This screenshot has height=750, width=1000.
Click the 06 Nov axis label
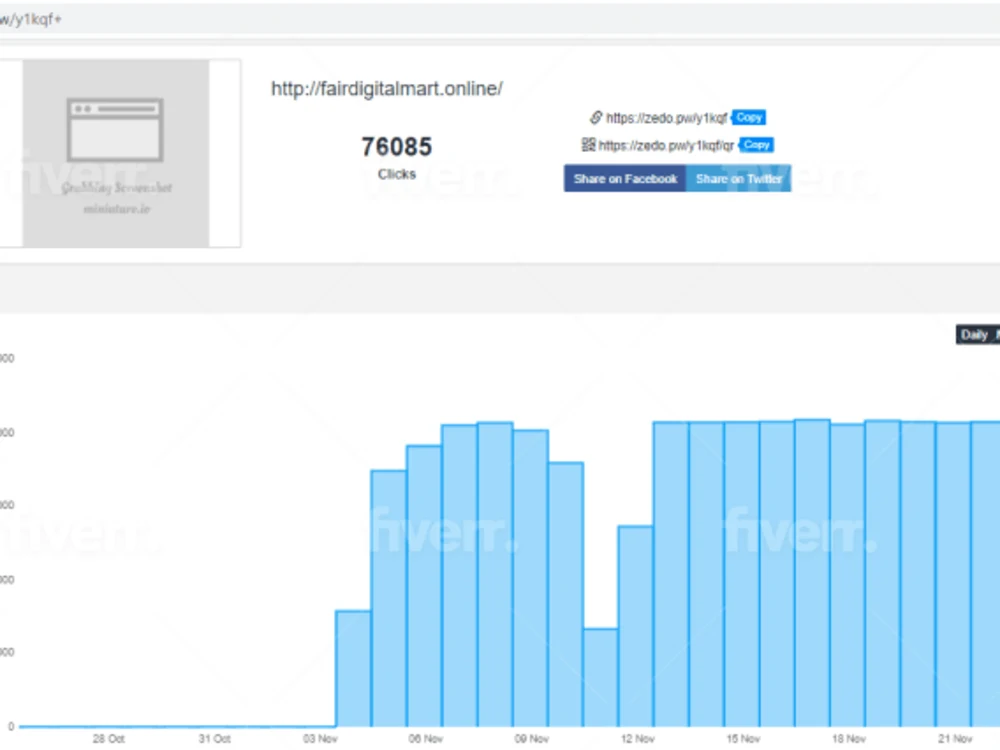pos(425,739)
